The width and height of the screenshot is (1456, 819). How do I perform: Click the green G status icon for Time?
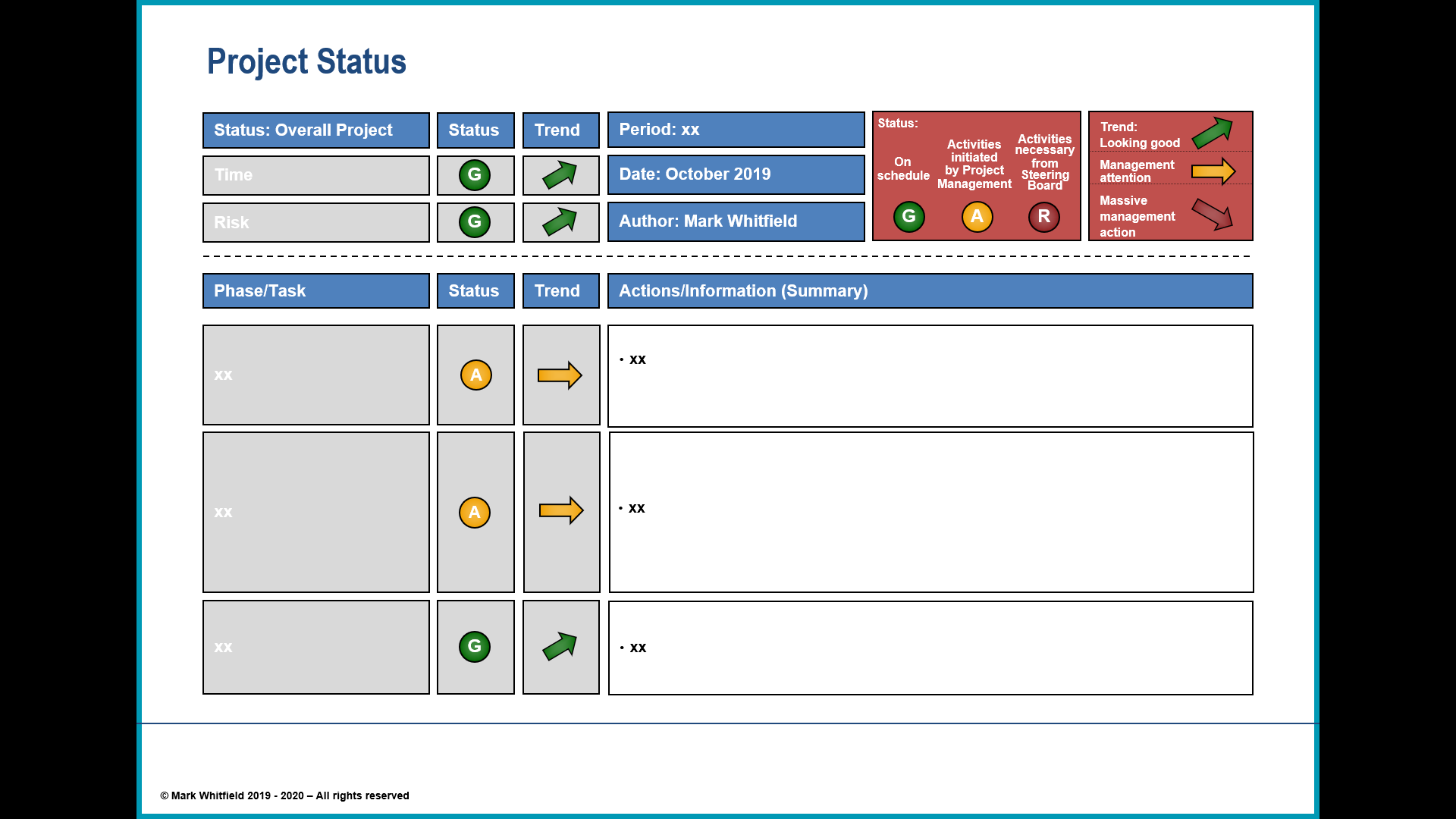tap(475, 174)
